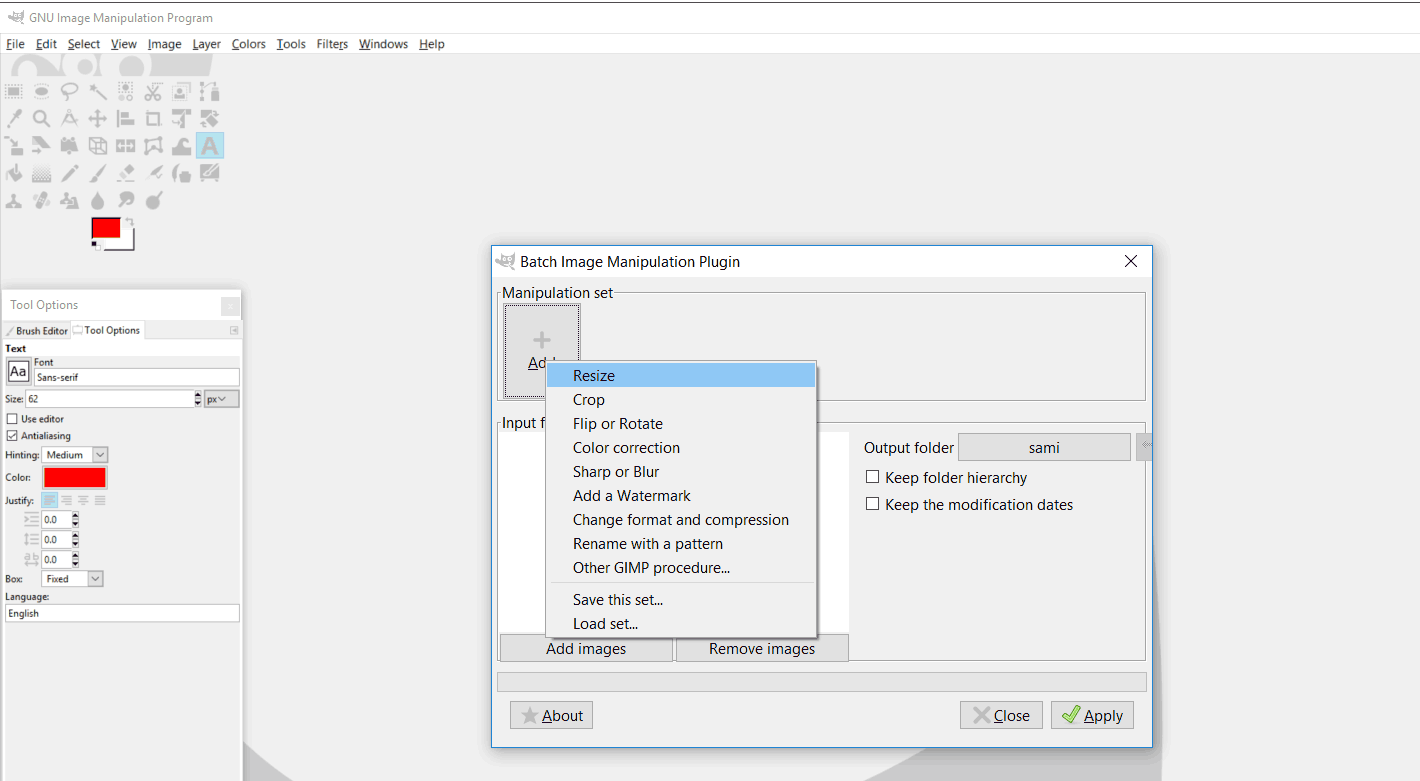1420x781 pixels.
Task: Select the Gradient tool
Action: pos(42,173)
